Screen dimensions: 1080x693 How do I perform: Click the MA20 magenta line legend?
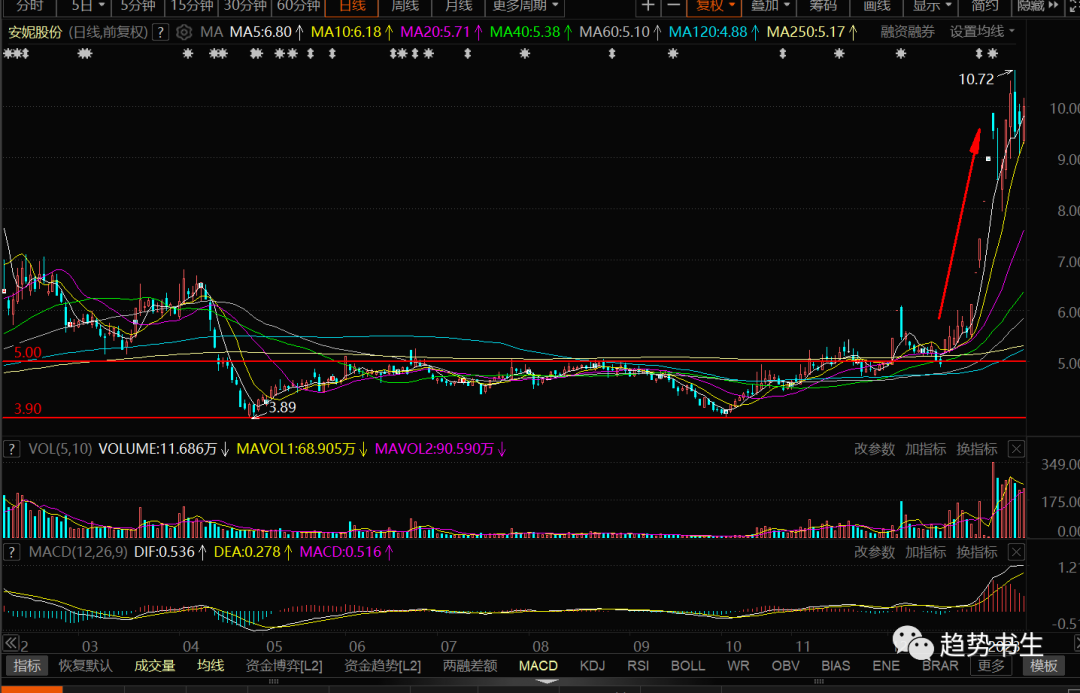coord(442,31)
